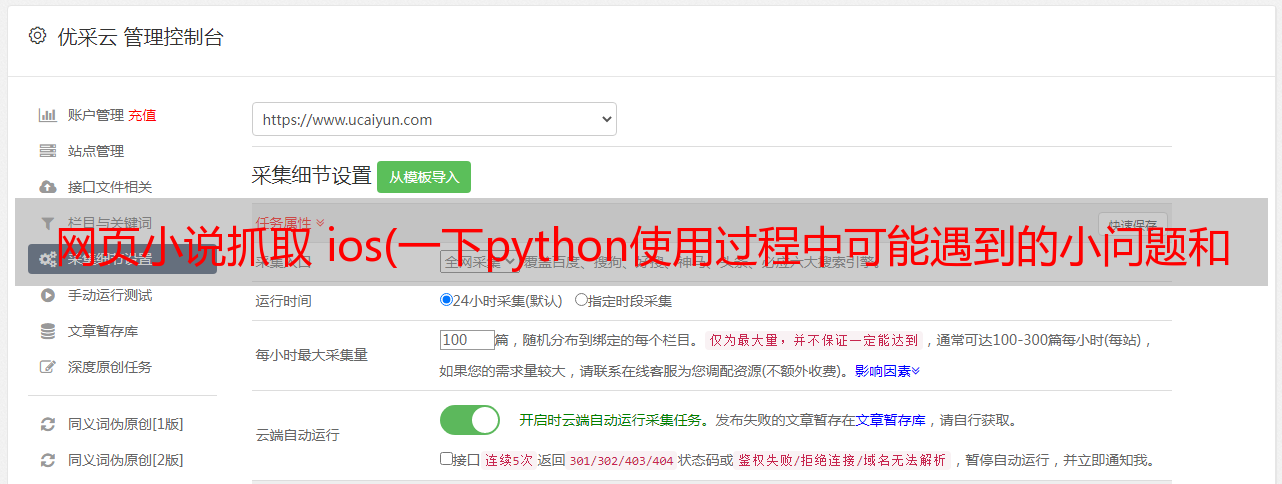Screen dimensions: 1282x484
Task: Click the 手动运行测试 play icon
Action: [x=47, y=295]
